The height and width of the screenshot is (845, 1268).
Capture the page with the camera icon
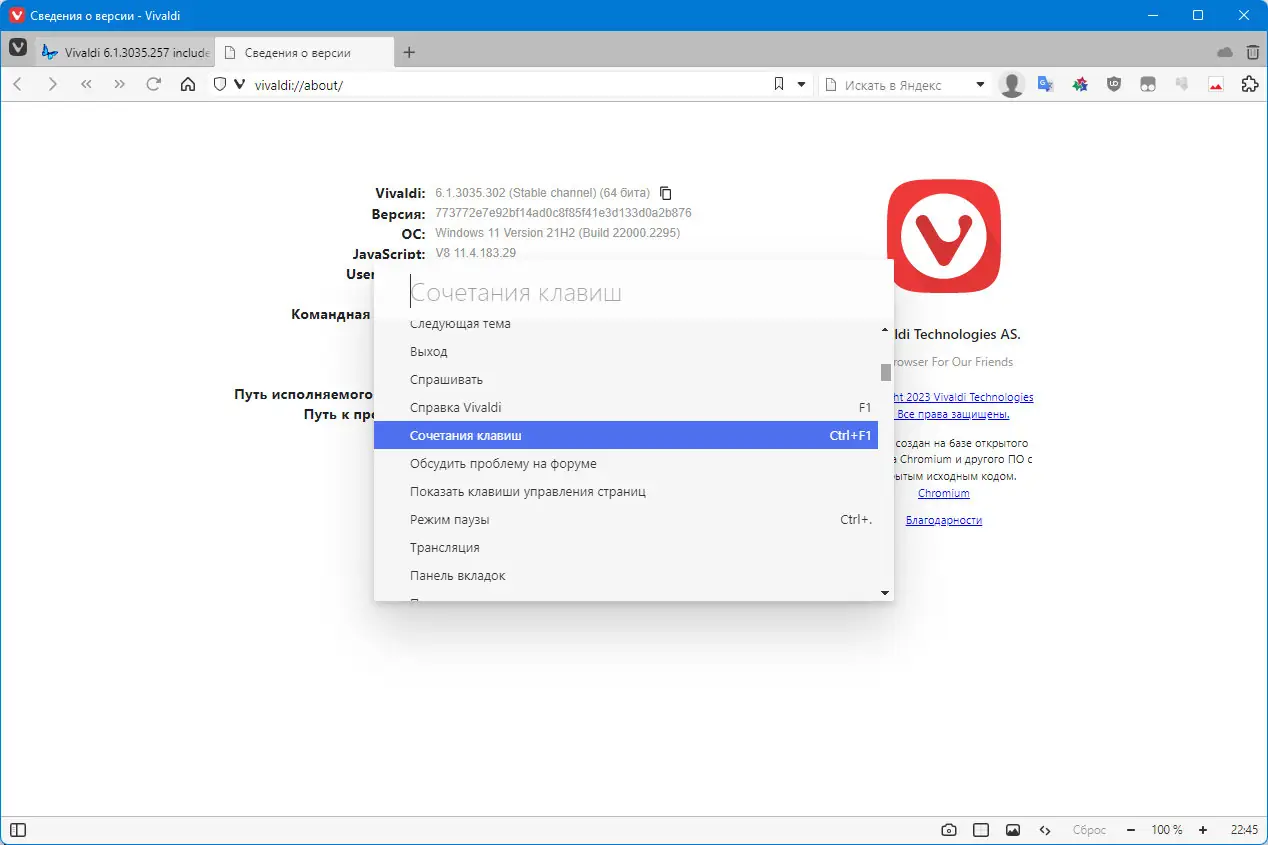point(949,830)
